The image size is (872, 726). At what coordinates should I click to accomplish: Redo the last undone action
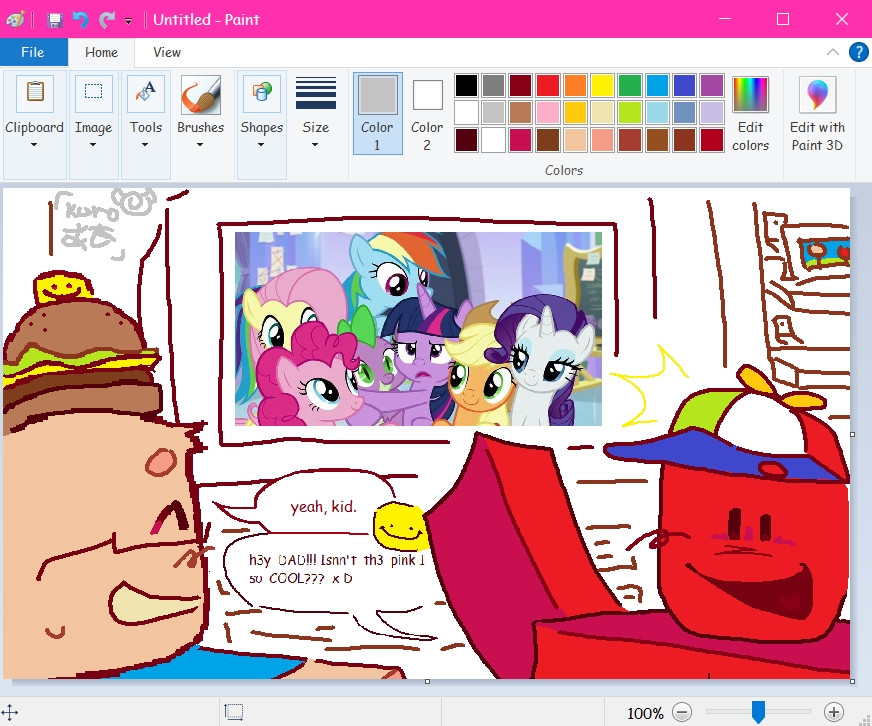tap(107, 20)
